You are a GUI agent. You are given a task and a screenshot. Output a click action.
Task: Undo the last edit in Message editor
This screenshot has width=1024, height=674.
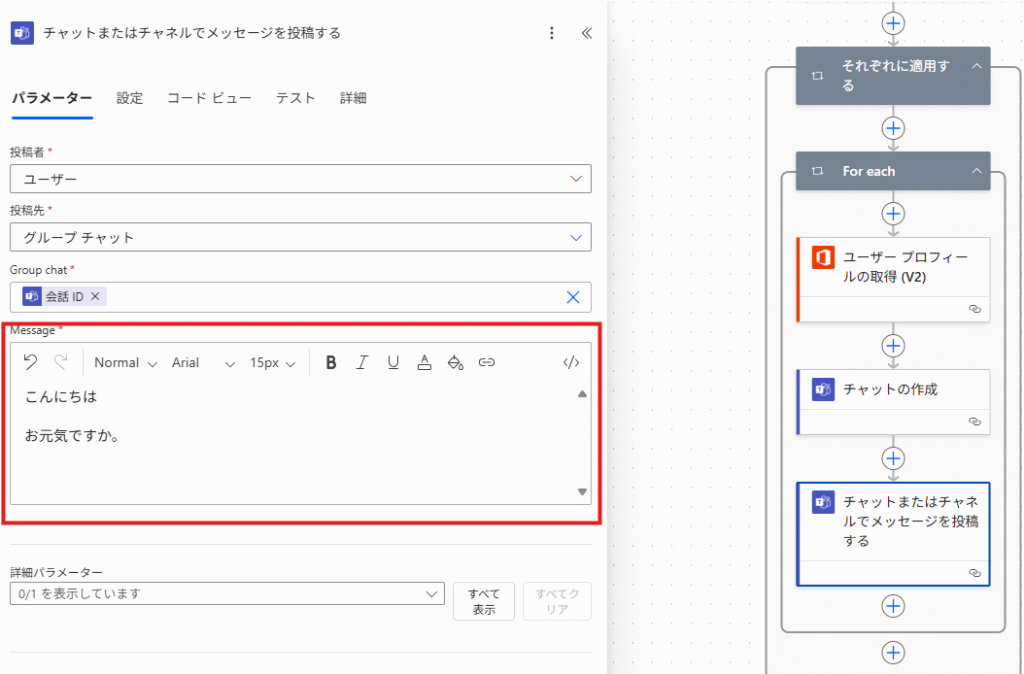point(30,362)
